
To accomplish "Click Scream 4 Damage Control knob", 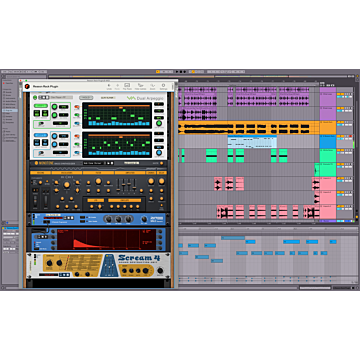I will pyautogui.click(x=49, y=263).
